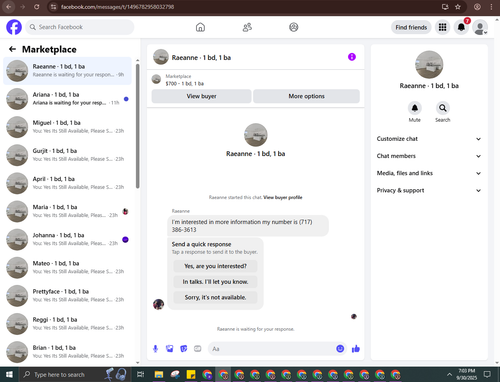Screen dimensions: 500x382
Task: Open emoji picker in message box
Action: coord(340,349)
